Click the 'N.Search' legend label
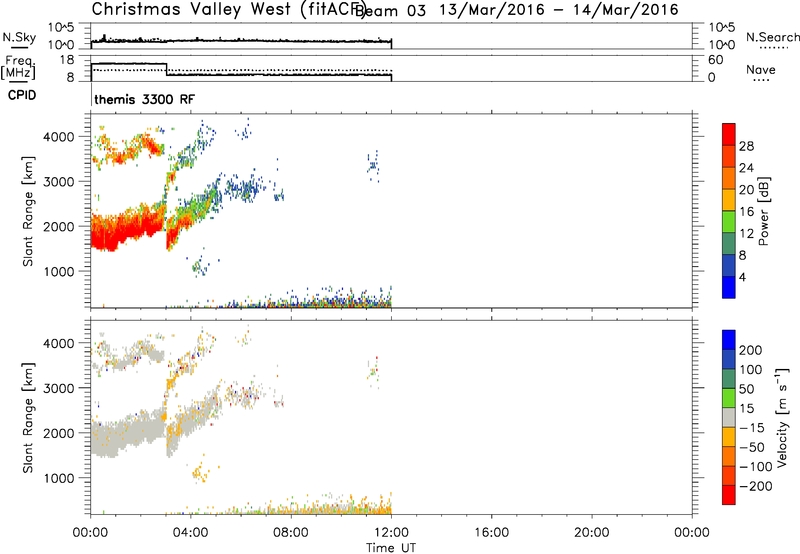The width and height of the screenshot is (800, 554). click(772, 37)
